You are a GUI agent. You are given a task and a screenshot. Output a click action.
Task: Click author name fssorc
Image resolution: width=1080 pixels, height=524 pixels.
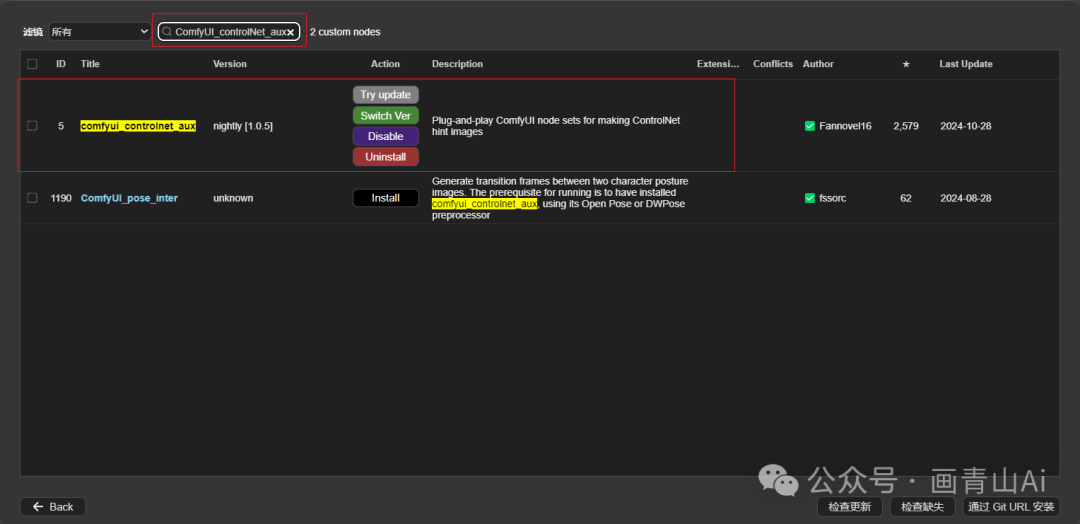[833, 198]
